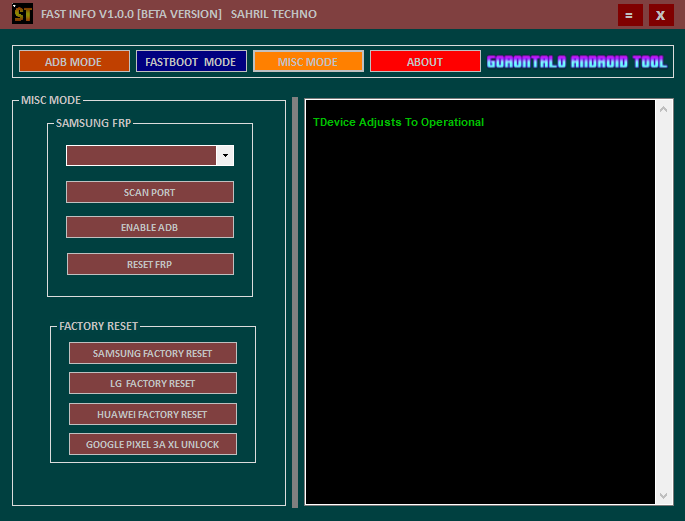Select the MISC MODE tab
This screenshot has width=685, height=521.
308,61
